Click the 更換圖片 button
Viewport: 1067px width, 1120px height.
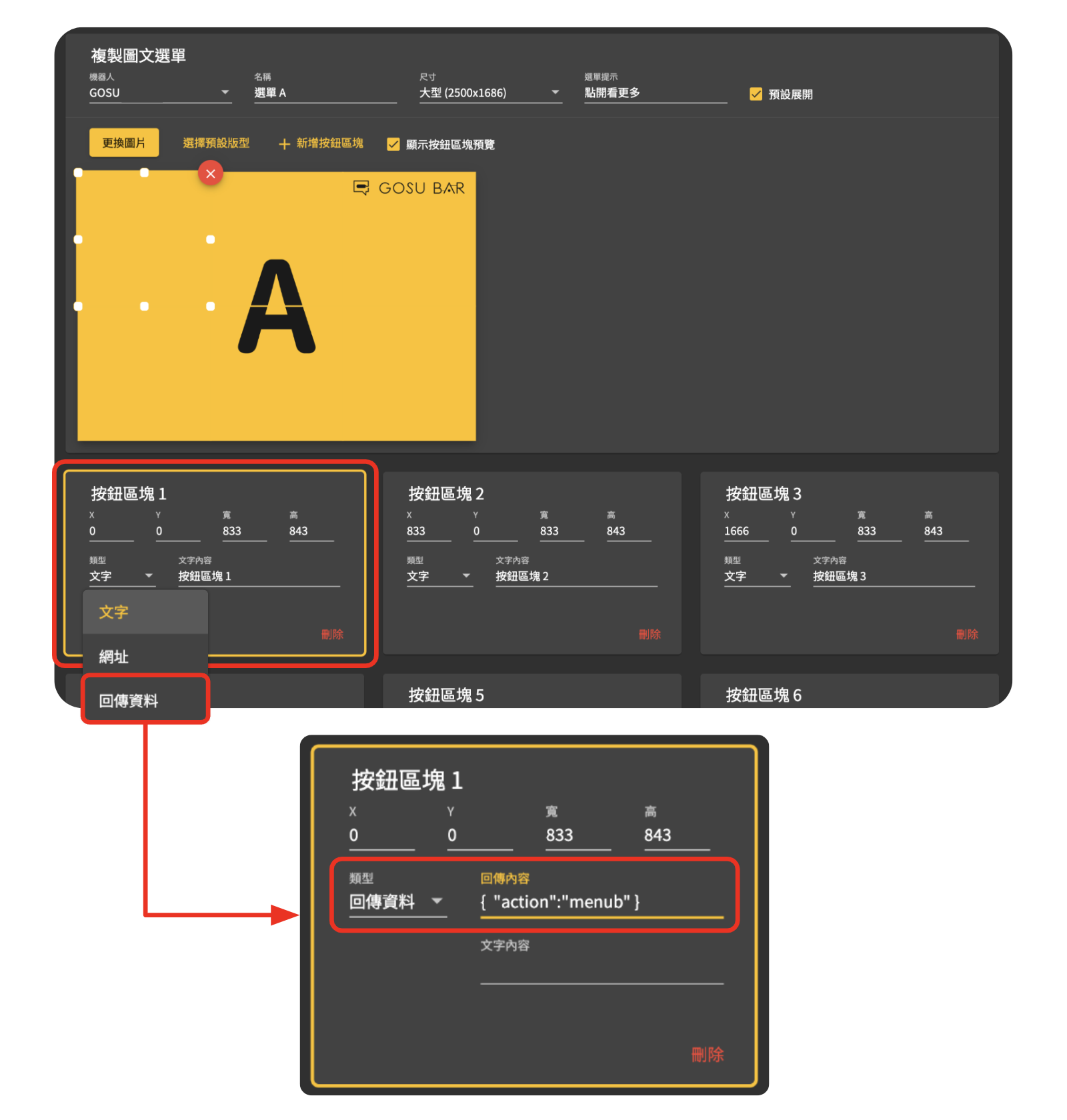(x=124, y=143)
